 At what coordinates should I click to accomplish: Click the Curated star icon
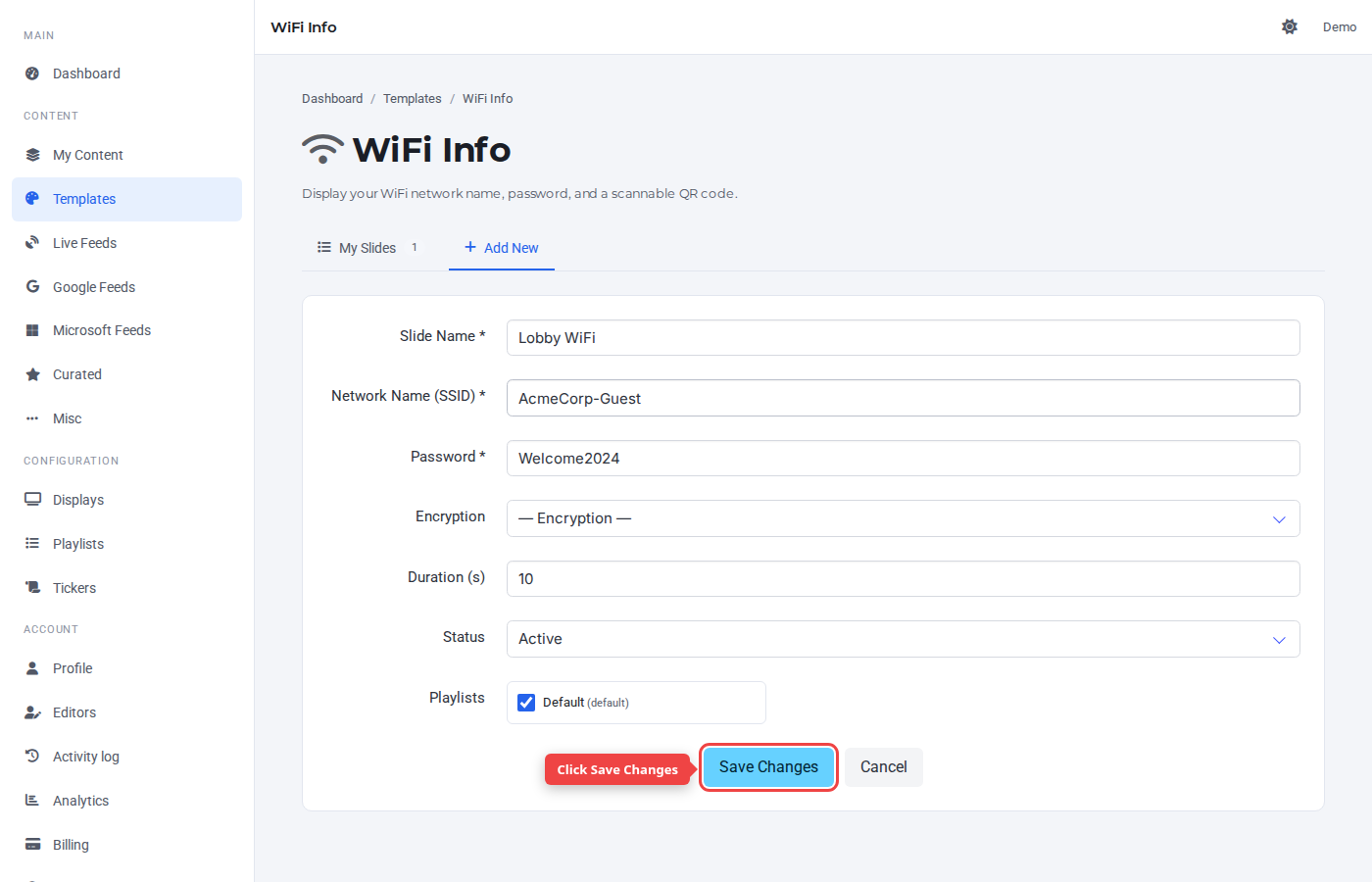click(32, 374)
